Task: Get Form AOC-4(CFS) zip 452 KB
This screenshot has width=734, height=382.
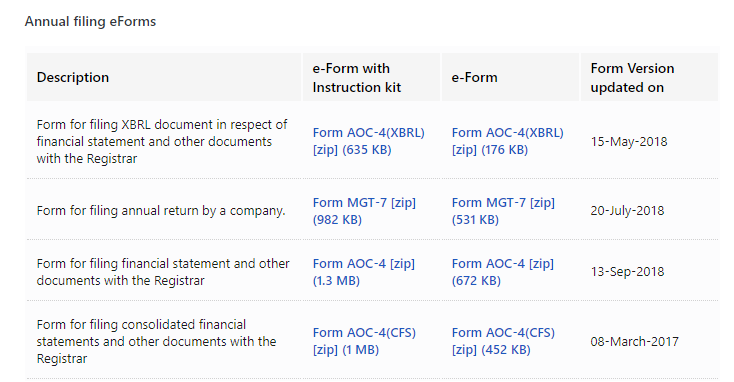Action: tap(503, 341)
